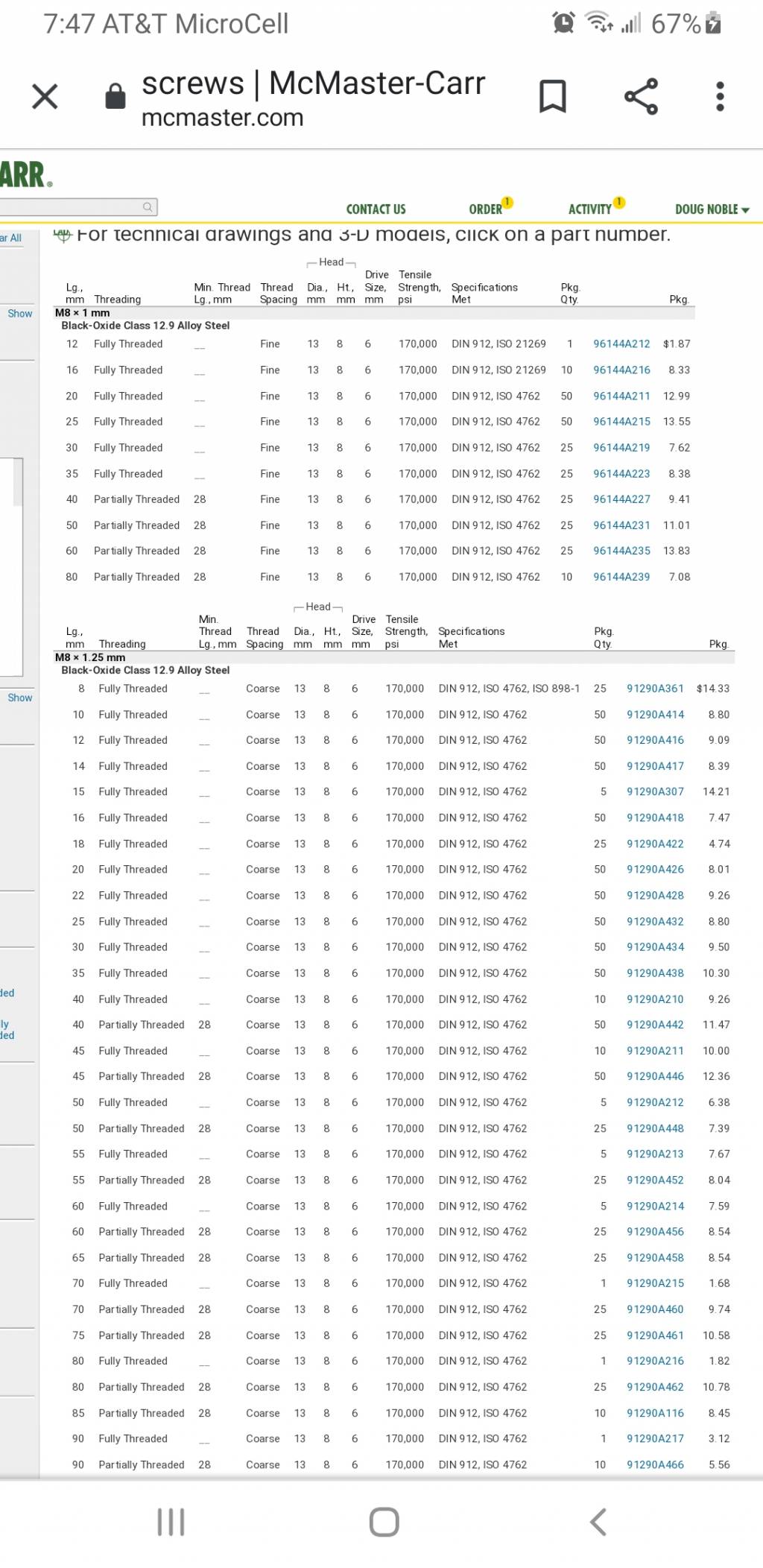Tap the battery status icon
The image size is (763, 1568).
tap(713, 23)
